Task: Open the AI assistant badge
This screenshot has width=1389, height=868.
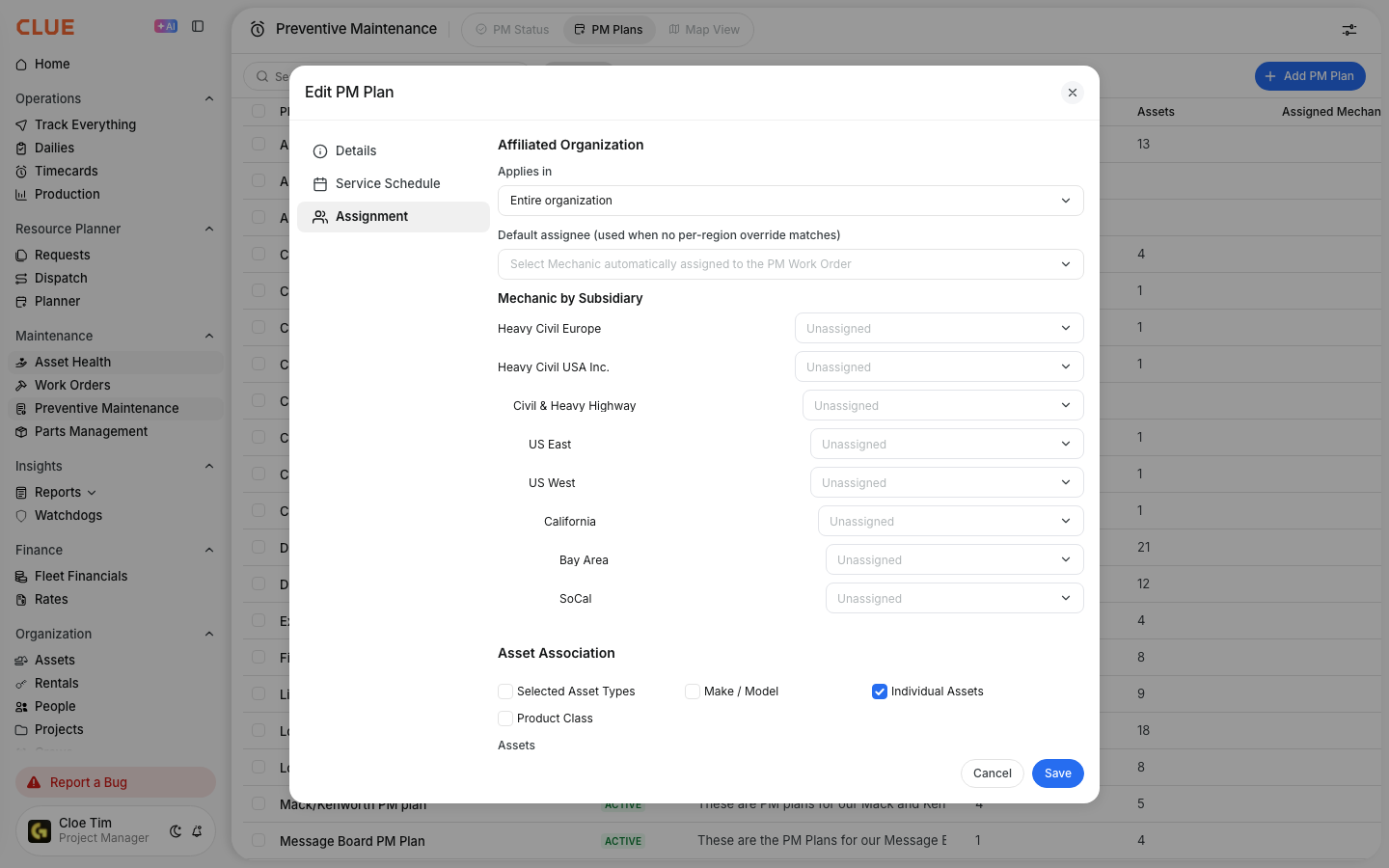Action: tap(166, 27)
